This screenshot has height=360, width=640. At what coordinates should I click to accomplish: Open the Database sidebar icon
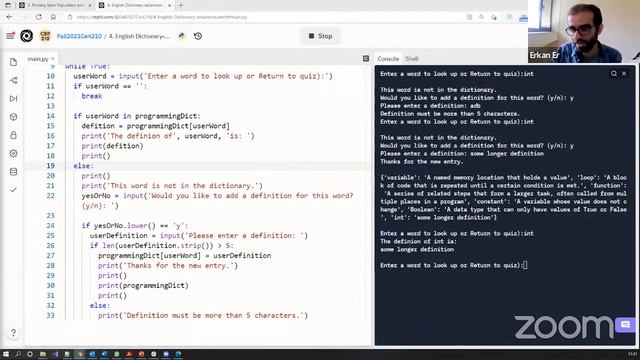(x=13, y=171)
